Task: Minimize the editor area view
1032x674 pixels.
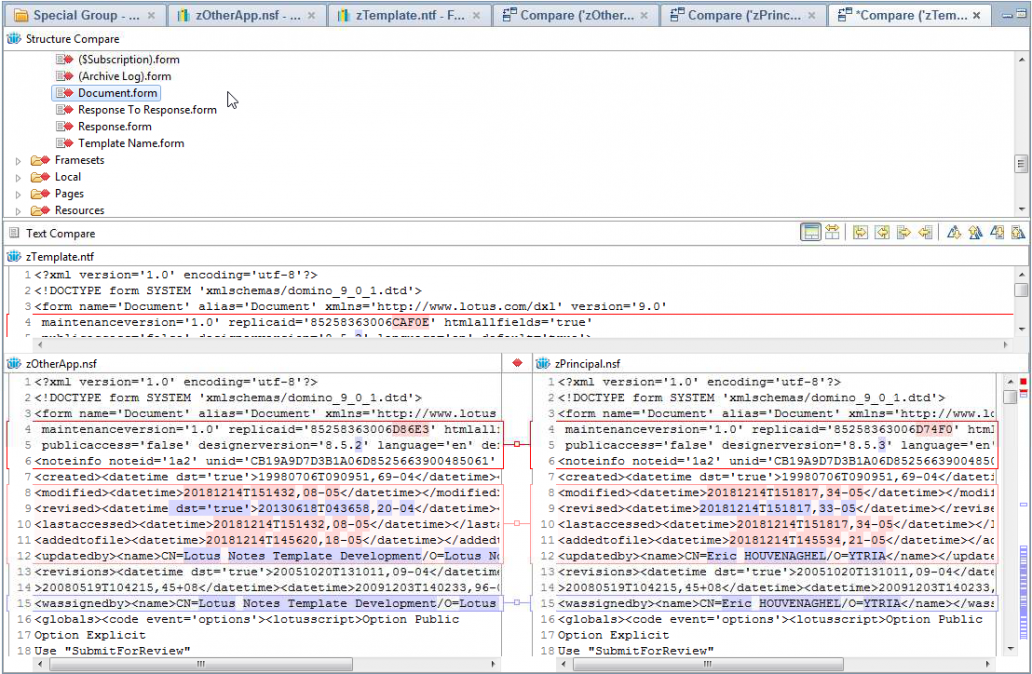Action: 1008,14
